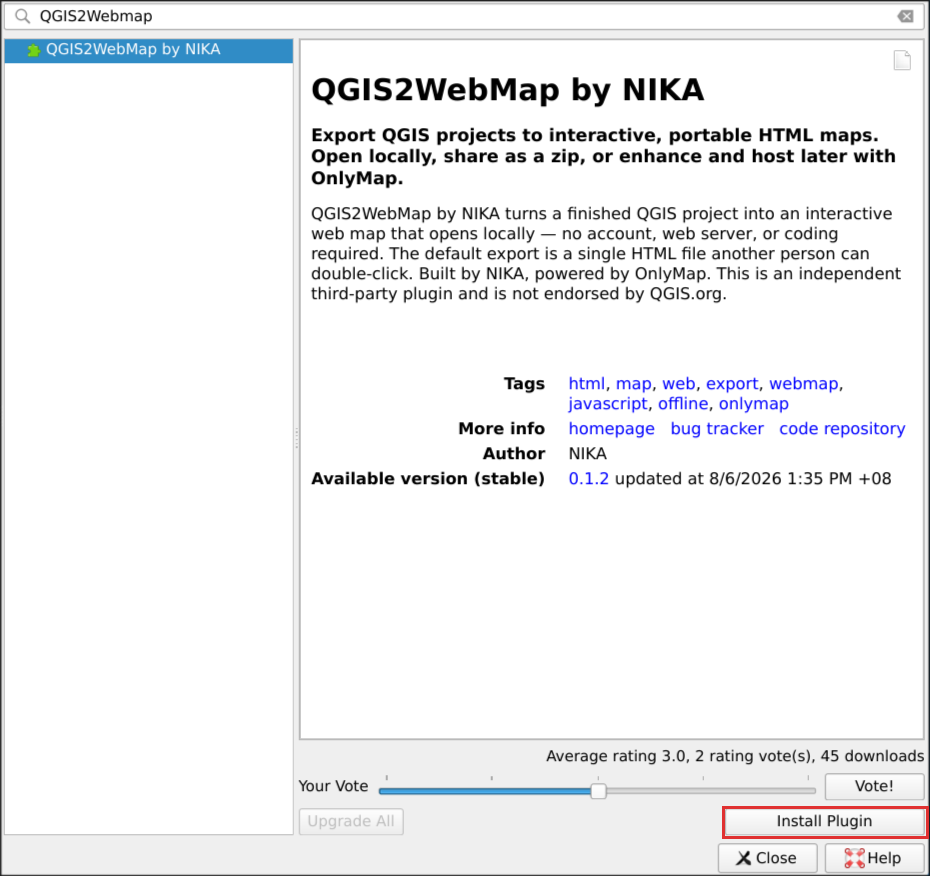Click the green plugin puzzle icon
This screenshot has width=930, height=876.
click(x=34, y=50)
